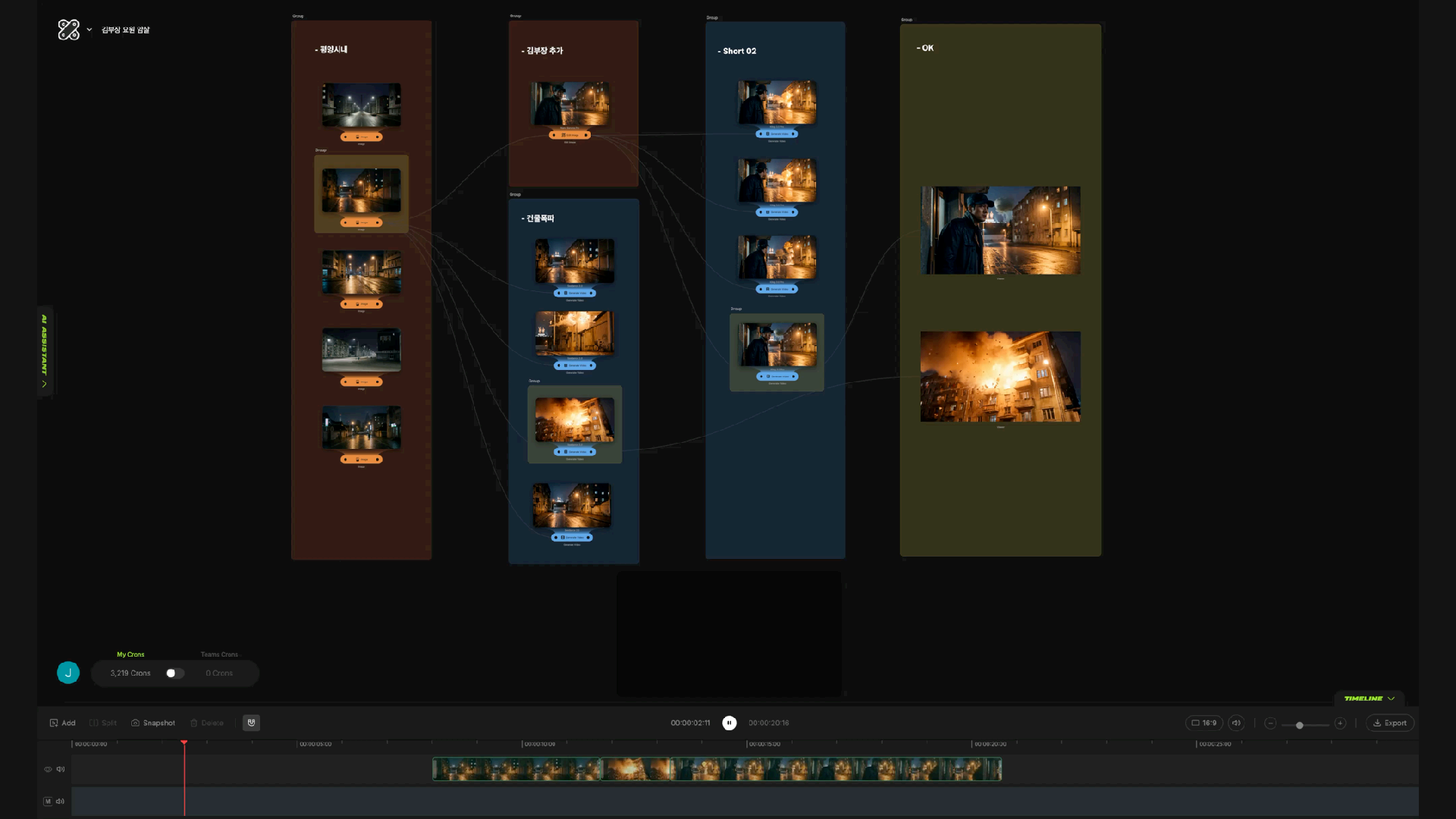Toggle My Crons / Teams Crons switch
The height and width of the screenshot is (819, 1456).
point(174,673)
